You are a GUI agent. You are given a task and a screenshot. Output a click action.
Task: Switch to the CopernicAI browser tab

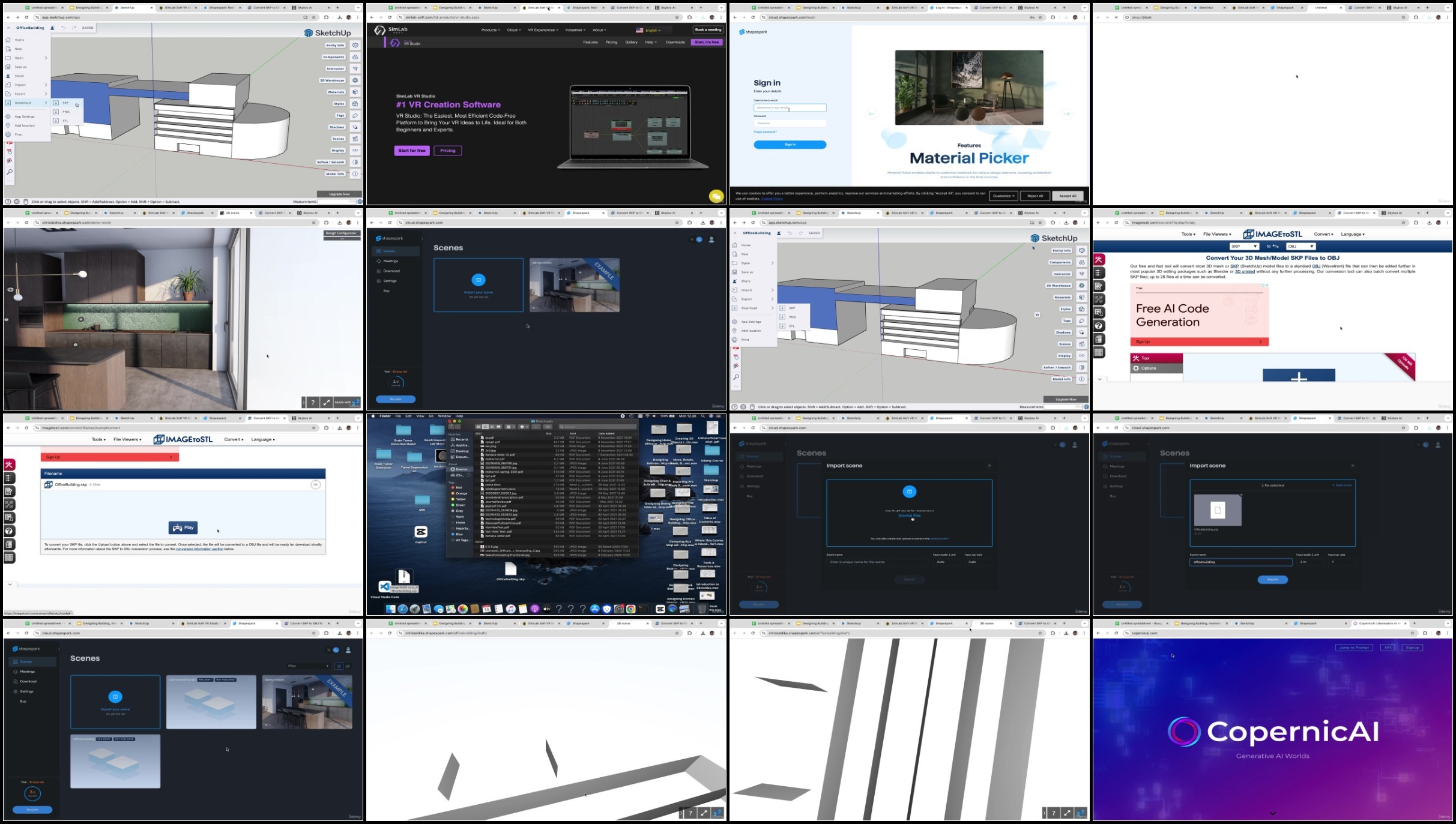tap(1379, 624)
